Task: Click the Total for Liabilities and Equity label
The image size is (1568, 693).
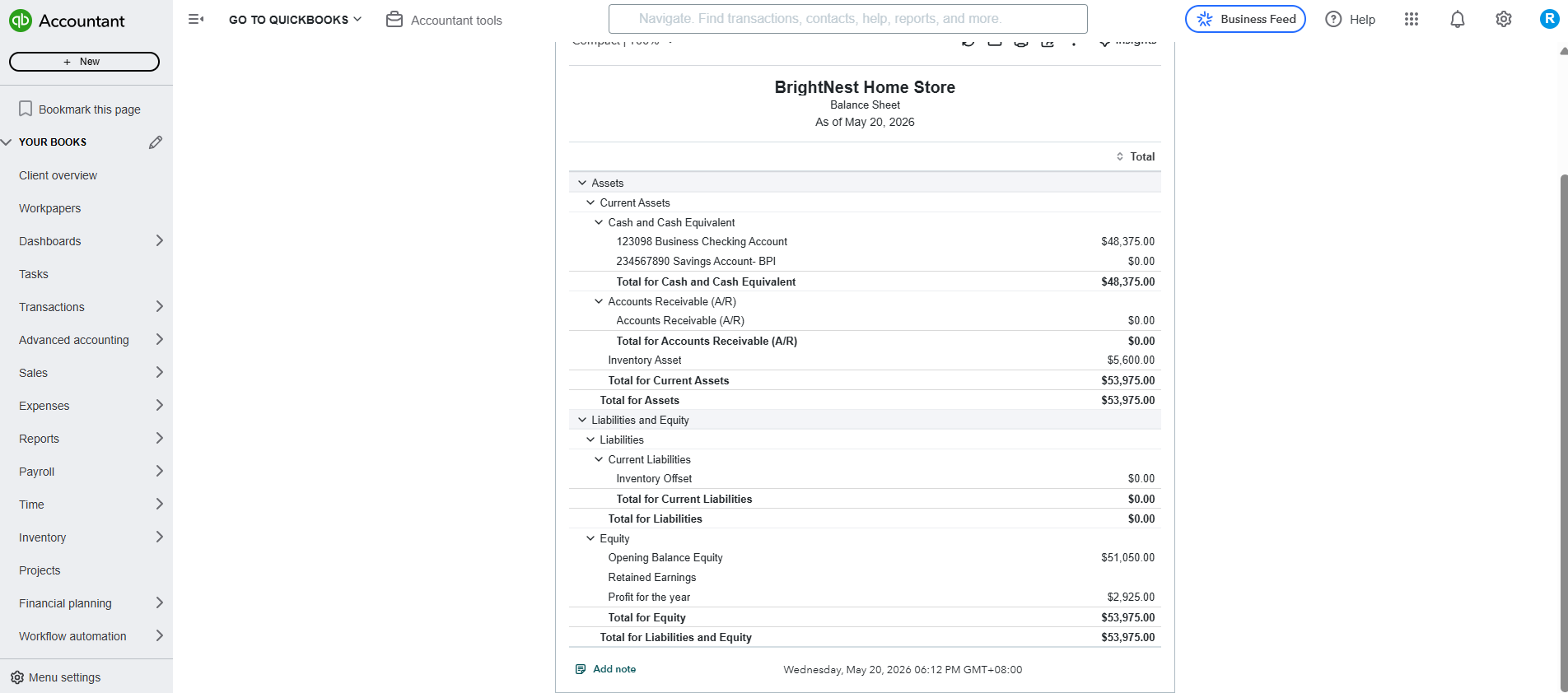Action: 675,637
